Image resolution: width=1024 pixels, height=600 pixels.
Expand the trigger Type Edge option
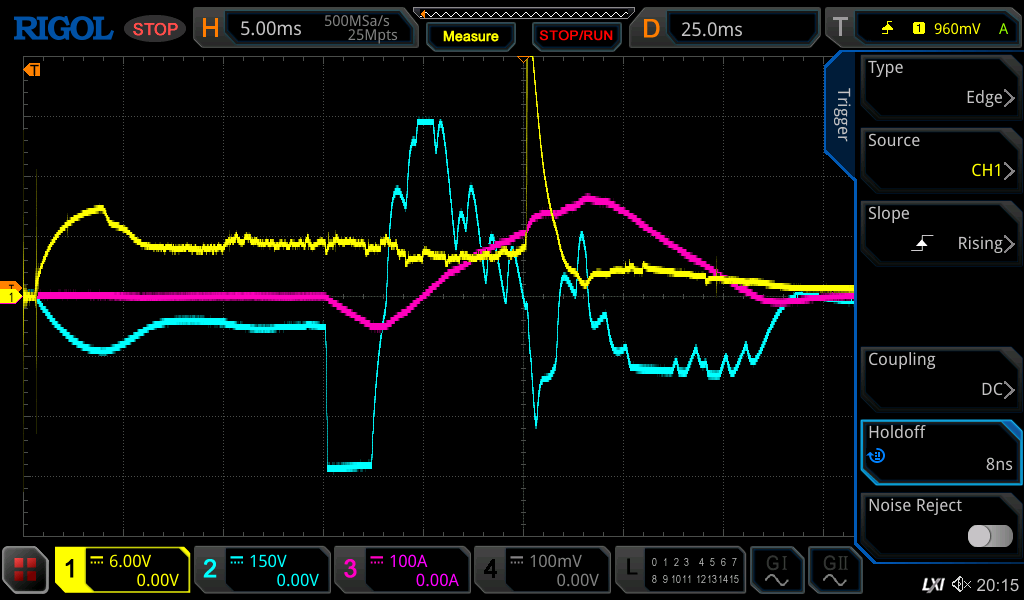940,83
